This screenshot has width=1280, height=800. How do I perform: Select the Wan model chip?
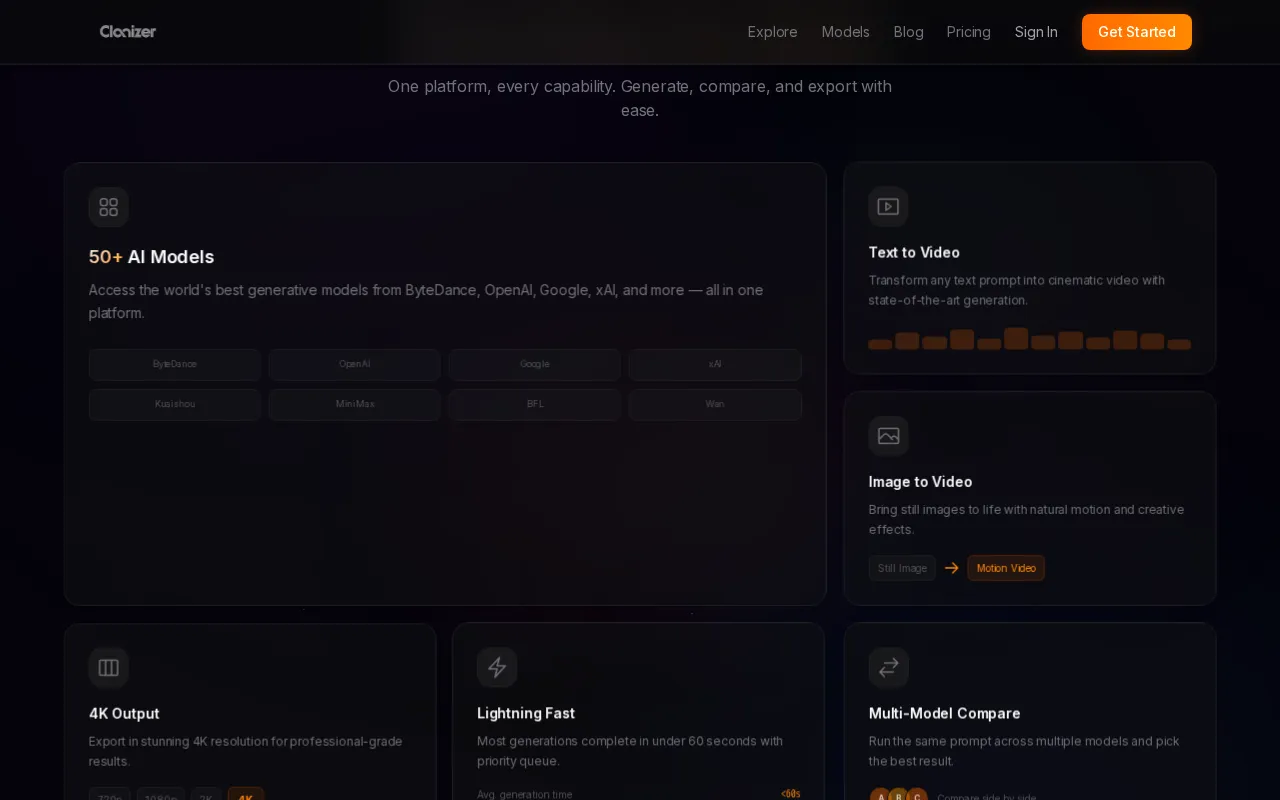[715, 404]
